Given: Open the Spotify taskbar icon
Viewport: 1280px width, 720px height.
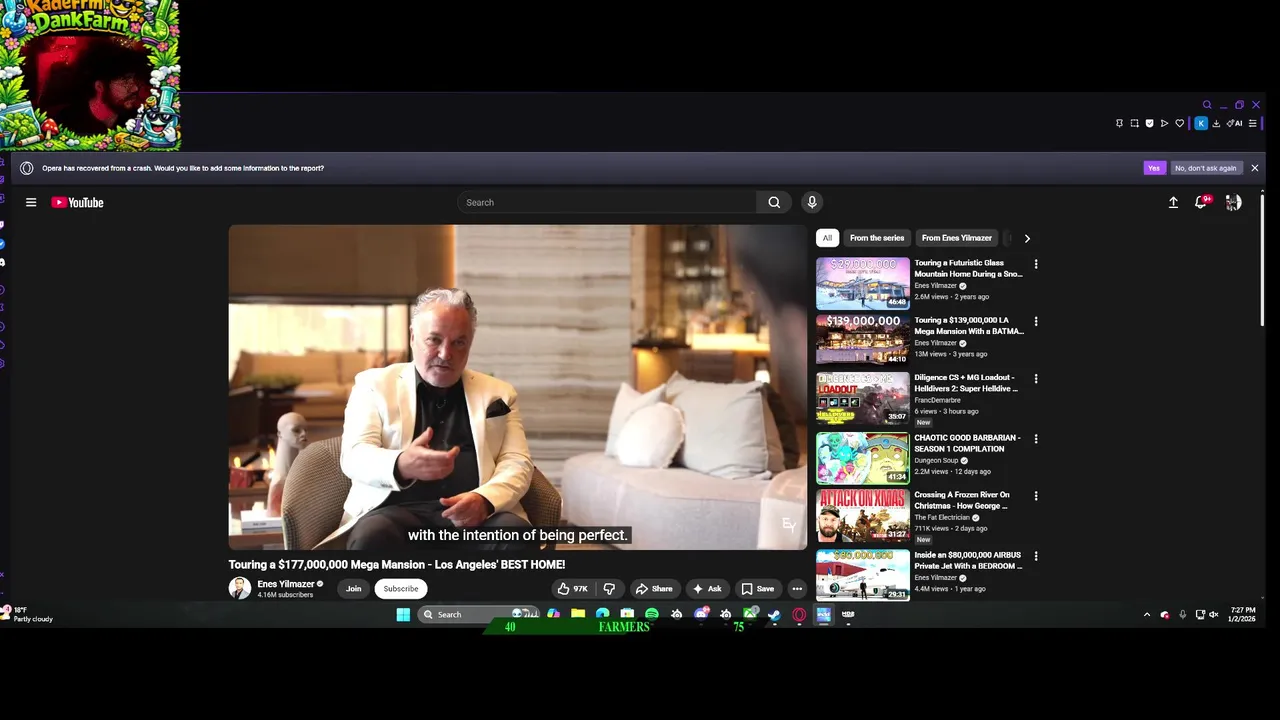Looking at the screenshot, I should [x=651, y=614].
